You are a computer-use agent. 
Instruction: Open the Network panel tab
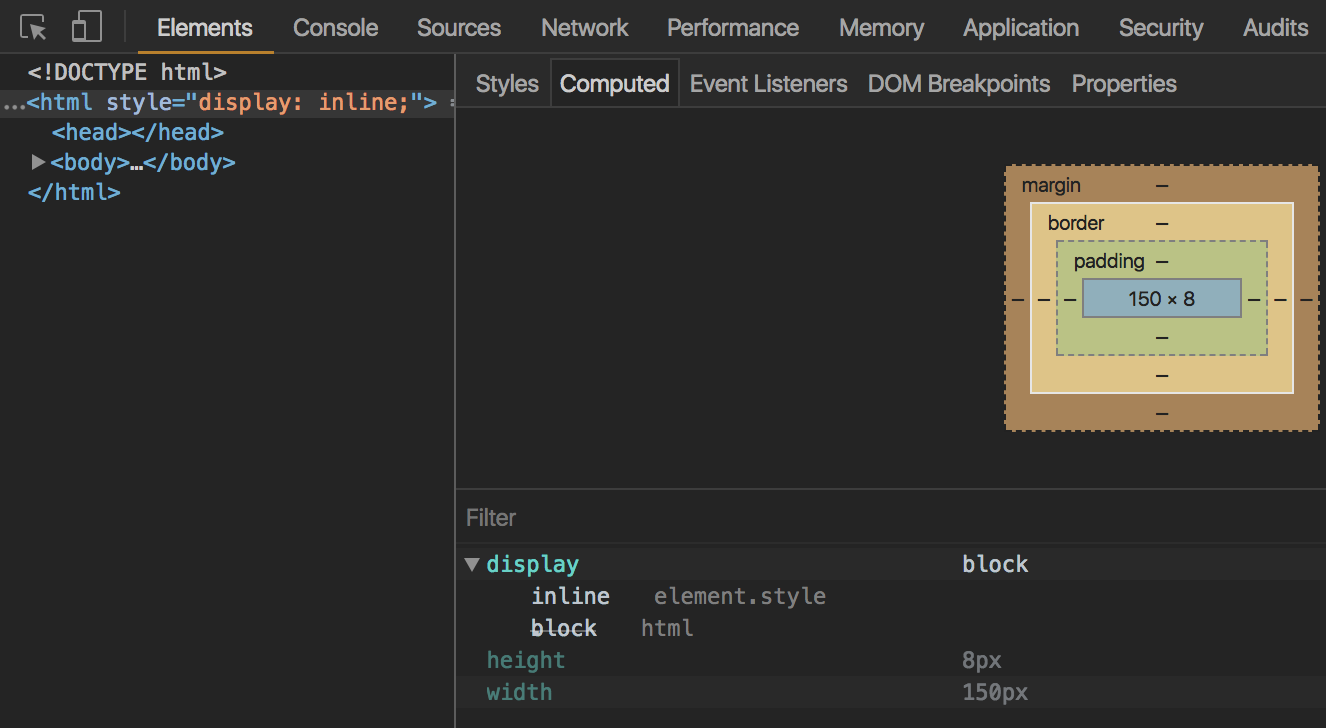click(x=584, y=28)
